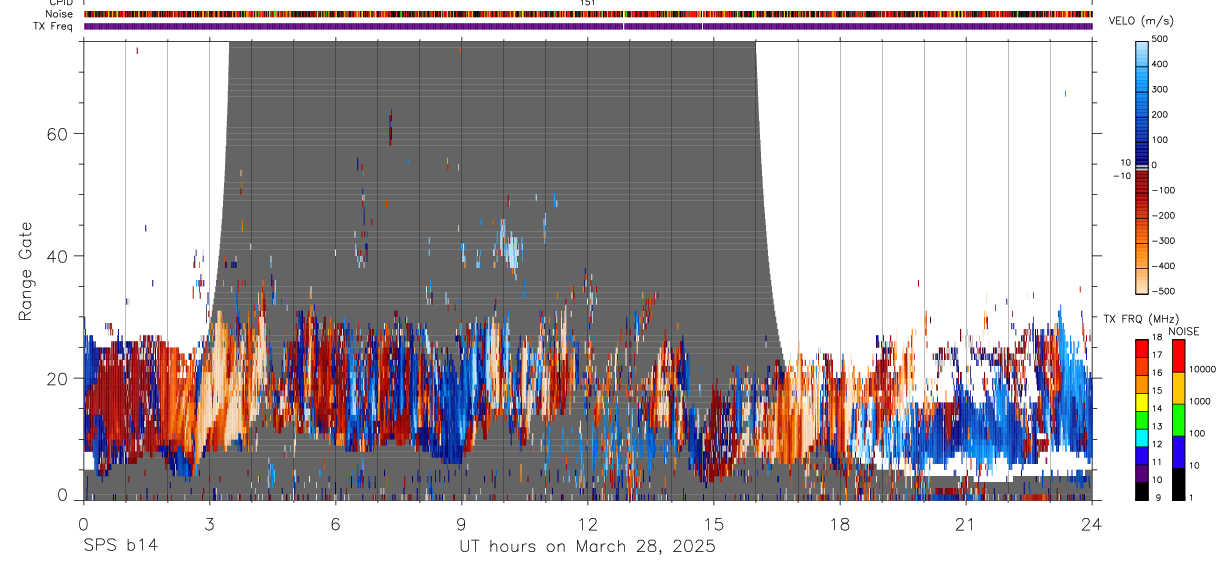Click the black bottom NOISE legend swatch
1228x567 pixels.
point(1178,484)
